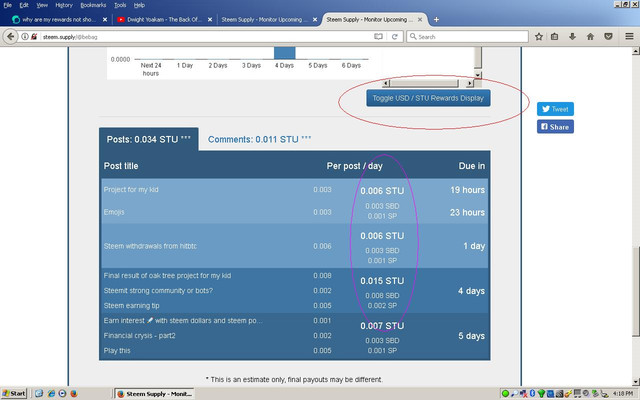Toggle reader view icon in address bar
This screenshot has width=640, height=400.
coord(378,37)
